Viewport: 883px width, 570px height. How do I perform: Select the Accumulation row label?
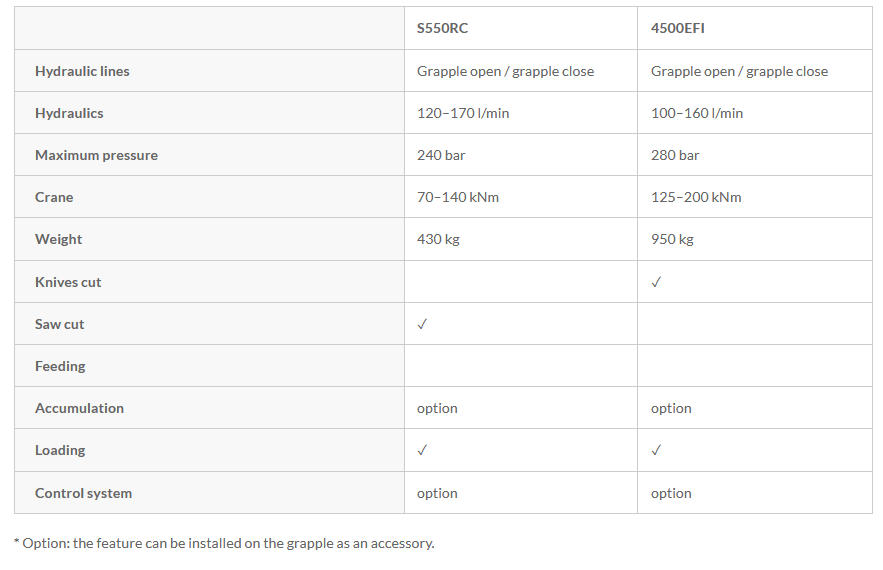(79, 408)
